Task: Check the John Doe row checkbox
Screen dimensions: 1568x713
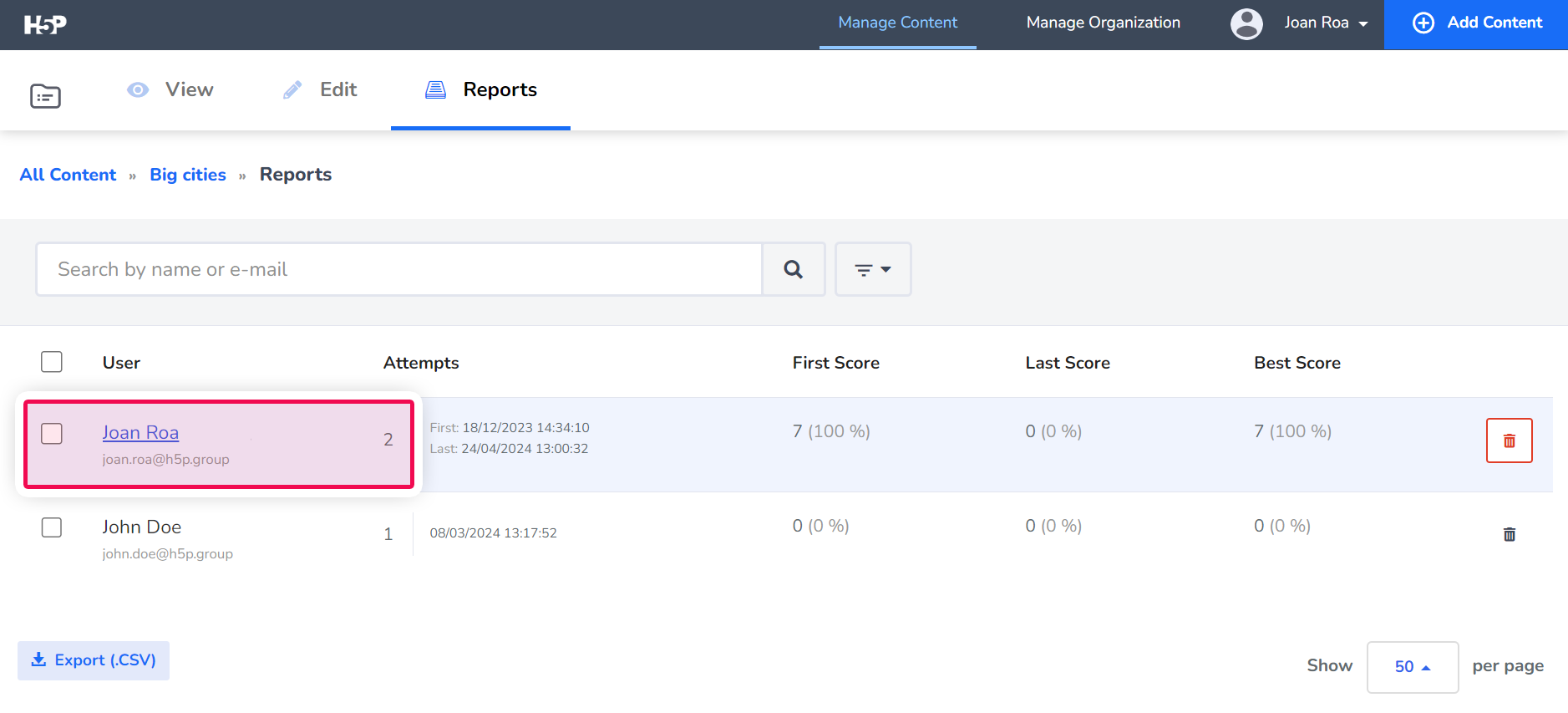Action: coord(52,527)
